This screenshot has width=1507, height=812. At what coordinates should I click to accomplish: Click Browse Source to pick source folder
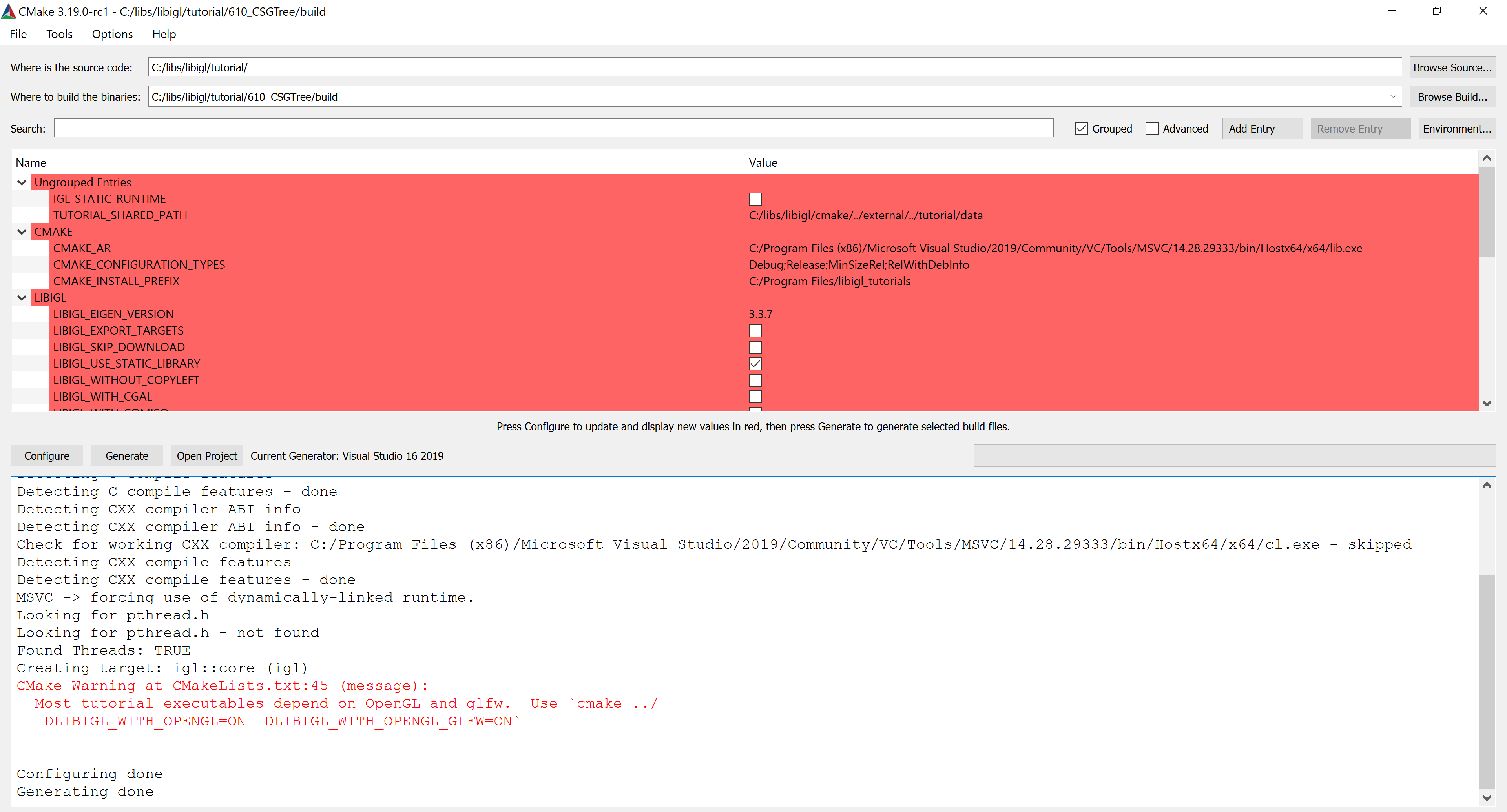click(1453, 67)
